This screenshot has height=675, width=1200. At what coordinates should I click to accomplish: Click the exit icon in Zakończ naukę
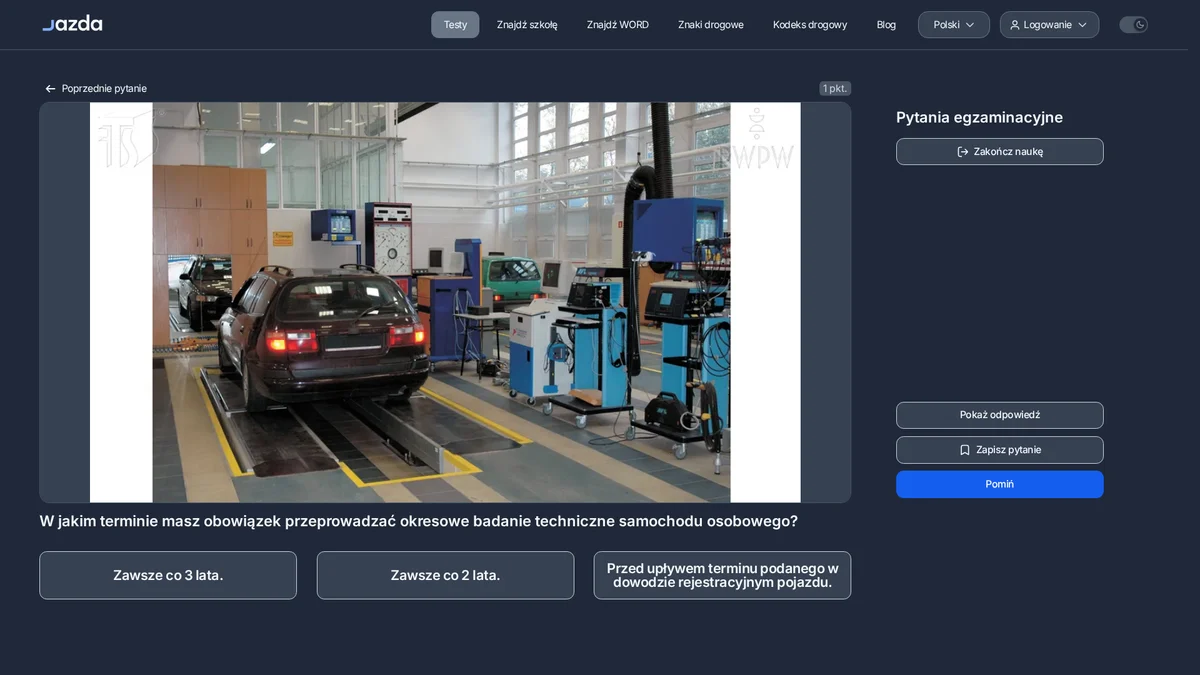tap(962, 152)
